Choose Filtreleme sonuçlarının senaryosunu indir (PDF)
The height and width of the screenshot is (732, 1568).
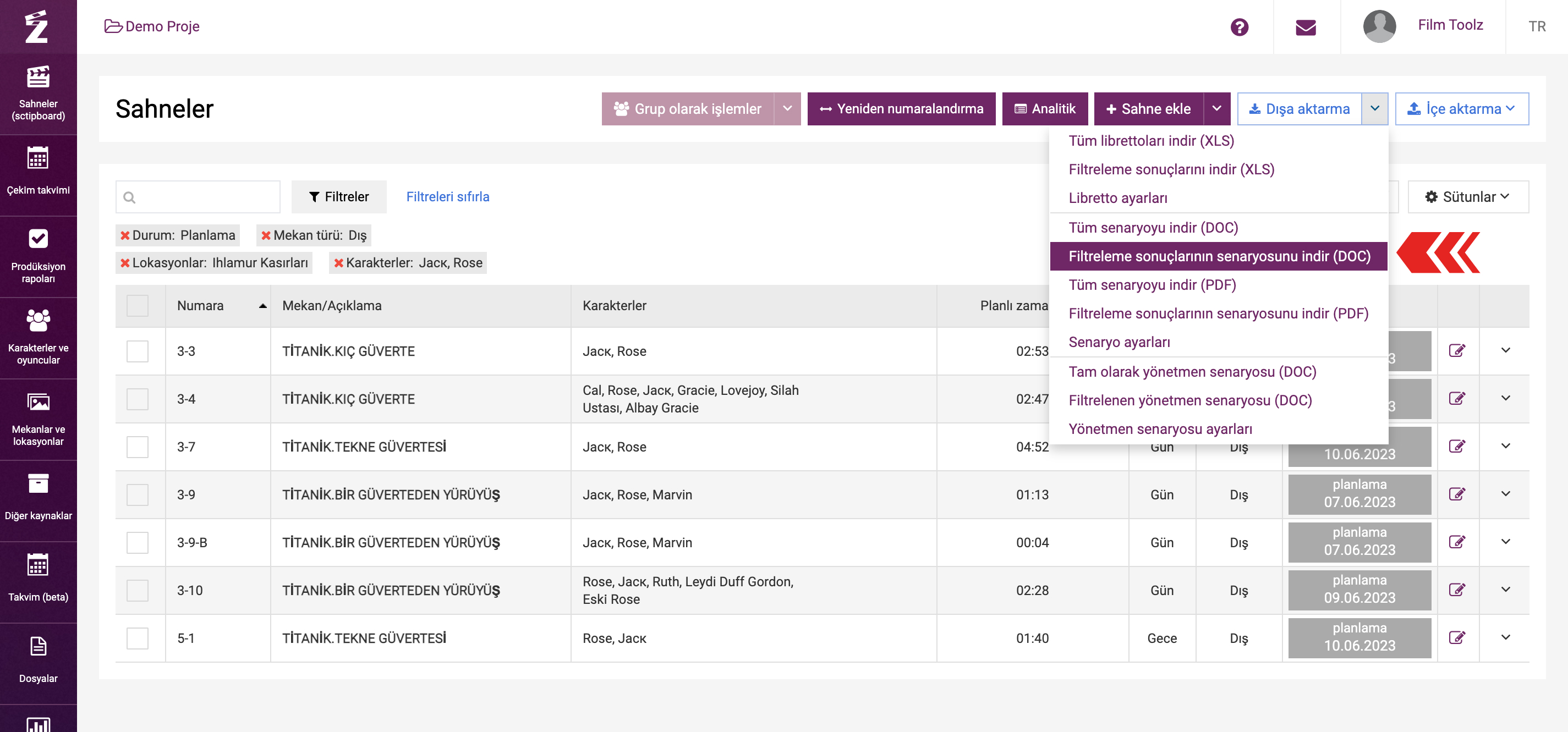[1218, 313]
